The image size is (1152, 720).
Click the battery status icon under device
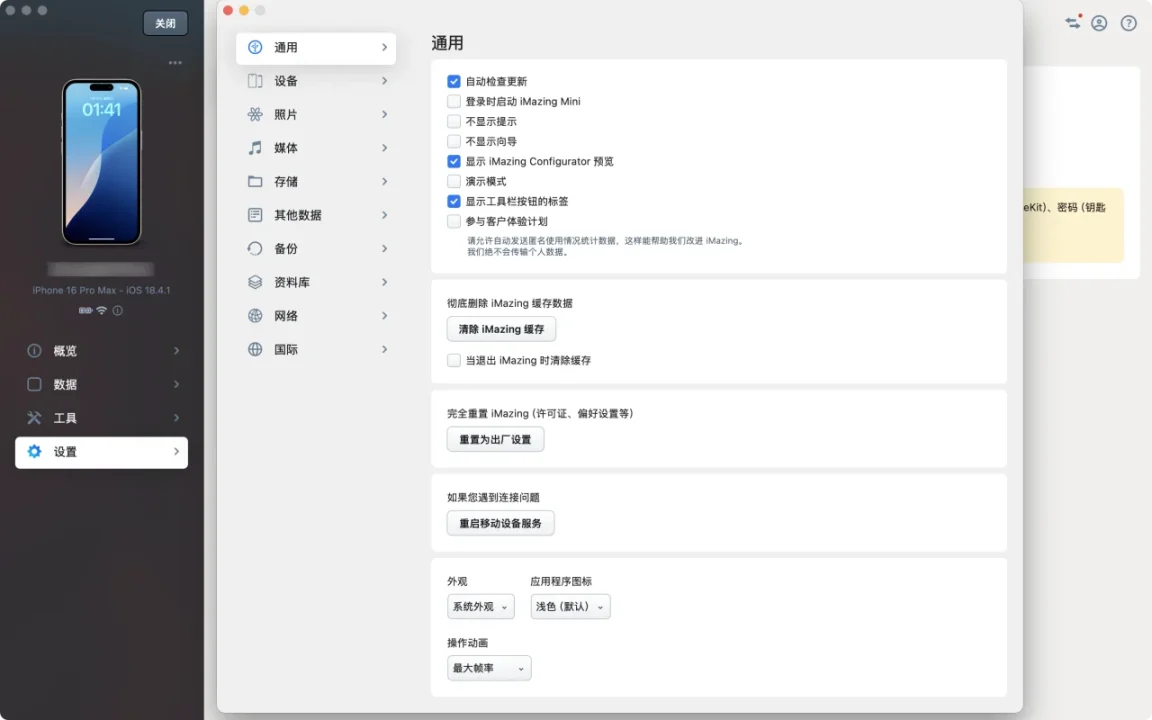(86, 310)
